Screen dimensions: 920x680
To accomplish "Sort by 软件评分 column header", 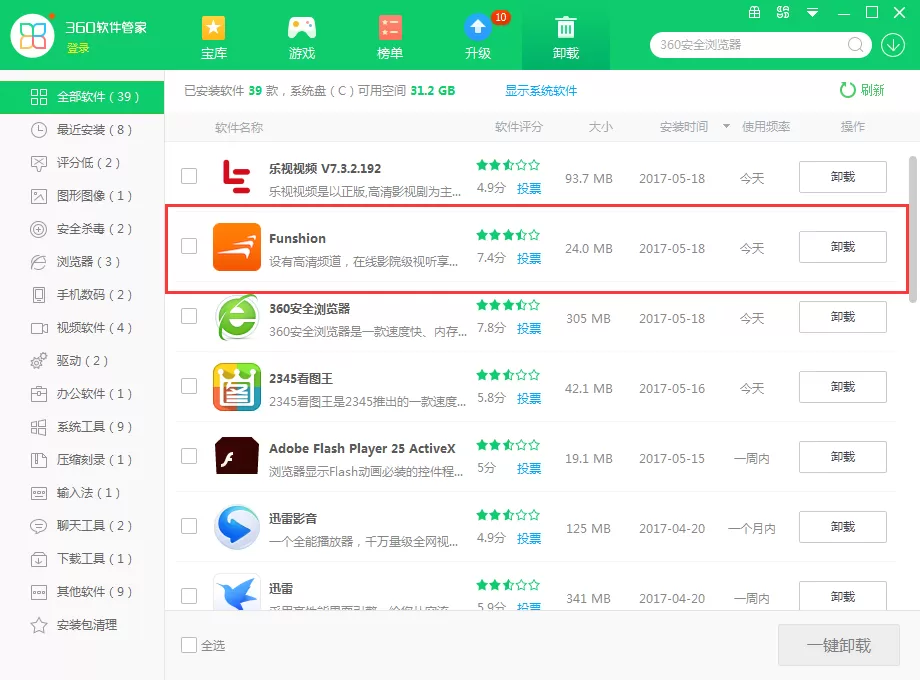I will click(x=519, y=127).
